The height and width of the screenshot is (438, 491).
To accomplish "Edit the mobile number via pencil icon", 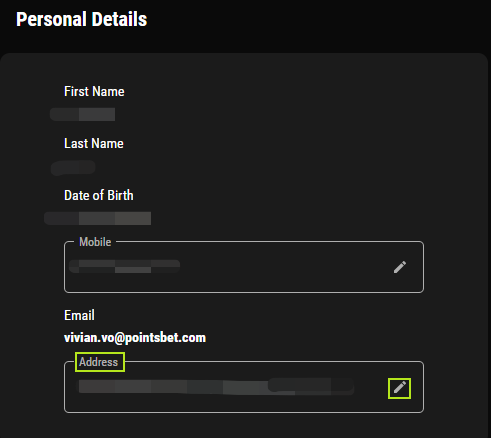I will [x=400, y=267].
